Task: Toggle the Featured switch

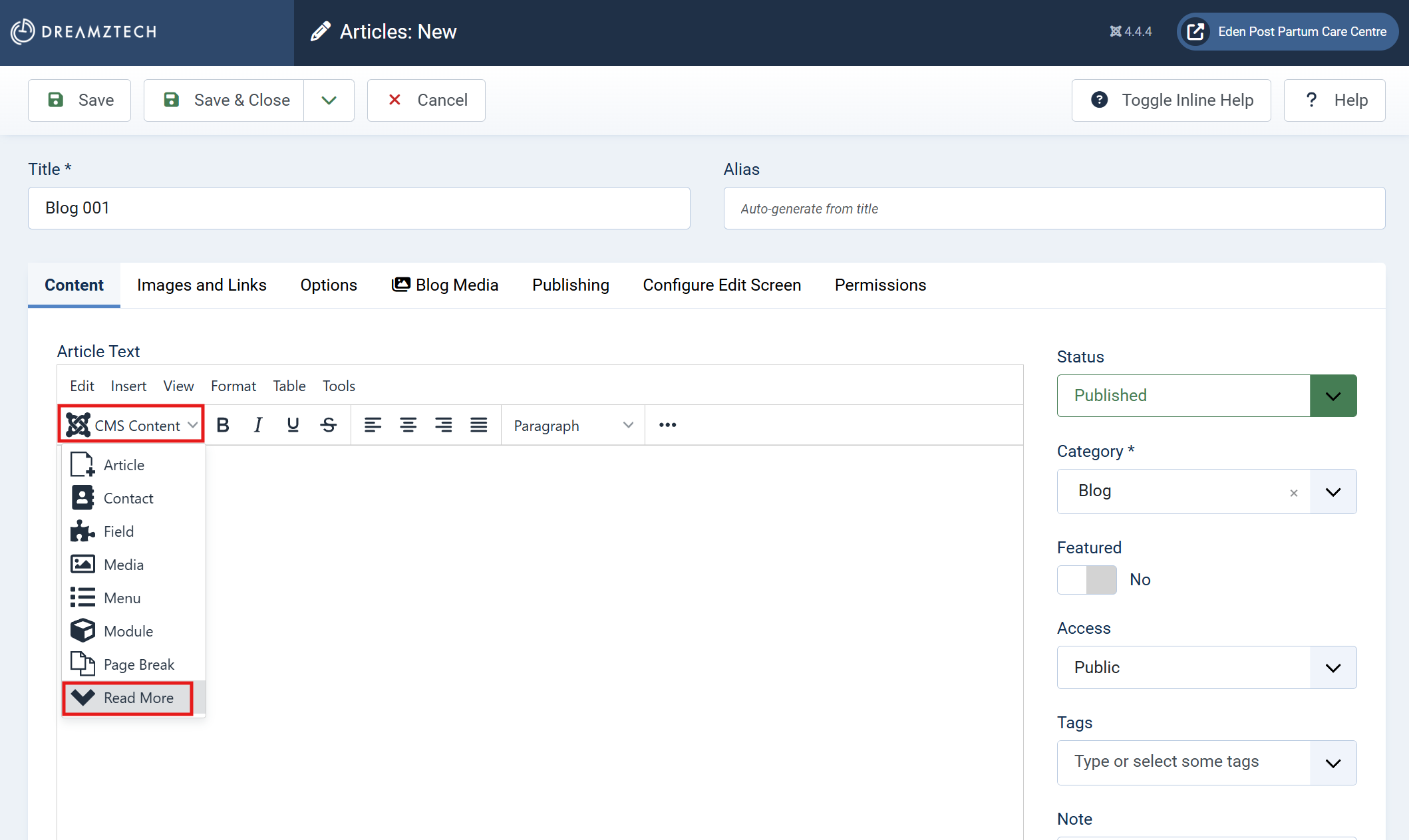Action: click(x=1087, y=580)
